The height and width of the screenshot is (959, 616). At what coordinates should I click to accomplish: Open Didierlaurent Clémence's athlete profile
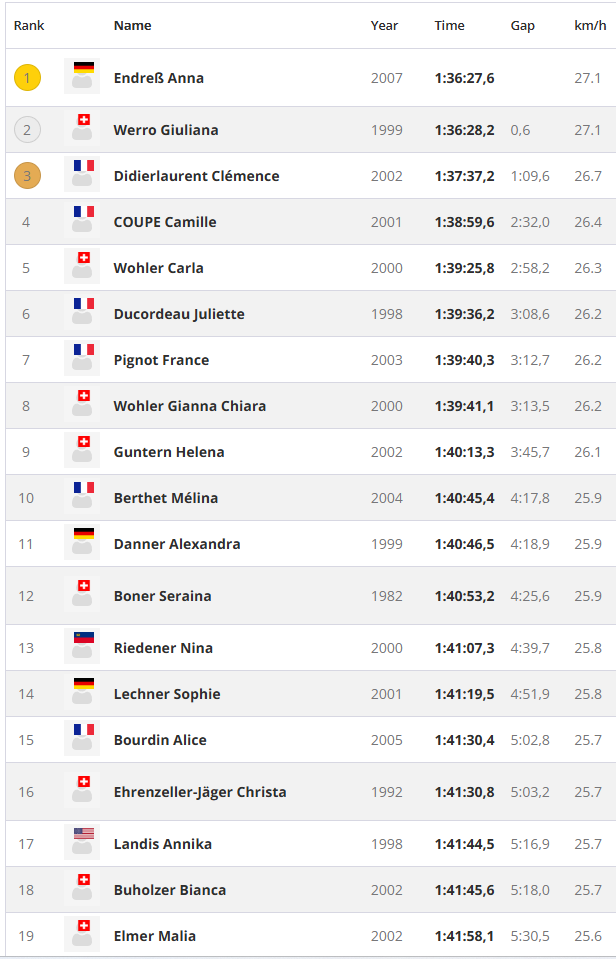coord(196,176)
